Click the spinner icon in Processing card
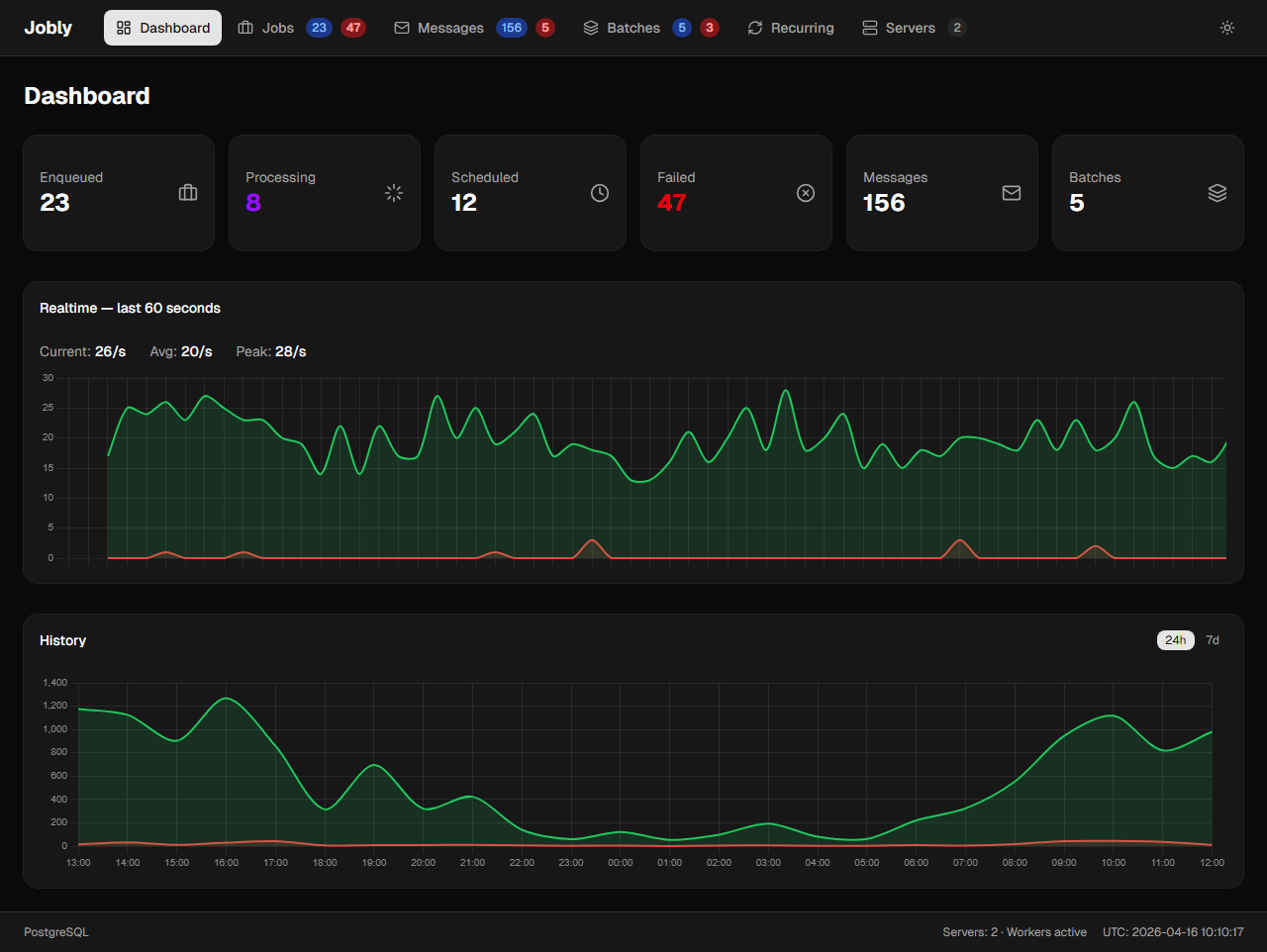 pos(394,193)
